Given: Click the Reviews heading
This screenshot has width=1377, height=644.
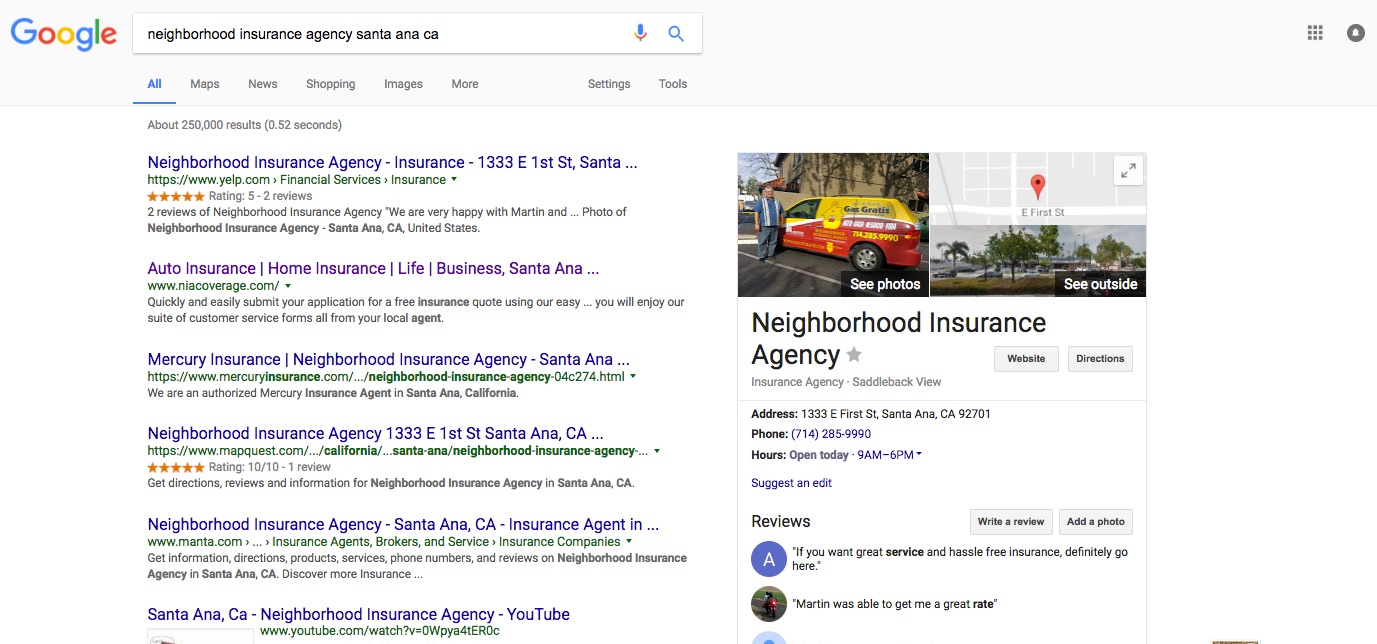Looking at the screenshot, I should [781, 521].
